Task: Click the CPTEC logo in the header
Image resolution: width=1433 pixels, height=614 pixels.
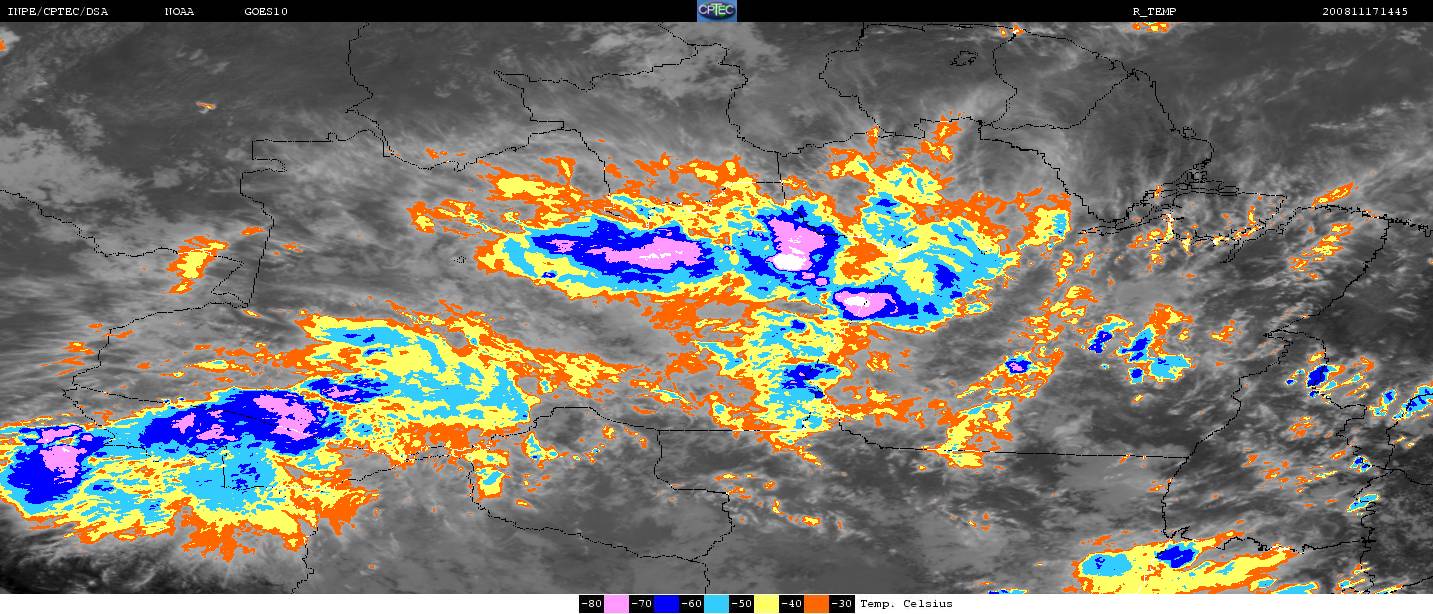Action: 716,11
